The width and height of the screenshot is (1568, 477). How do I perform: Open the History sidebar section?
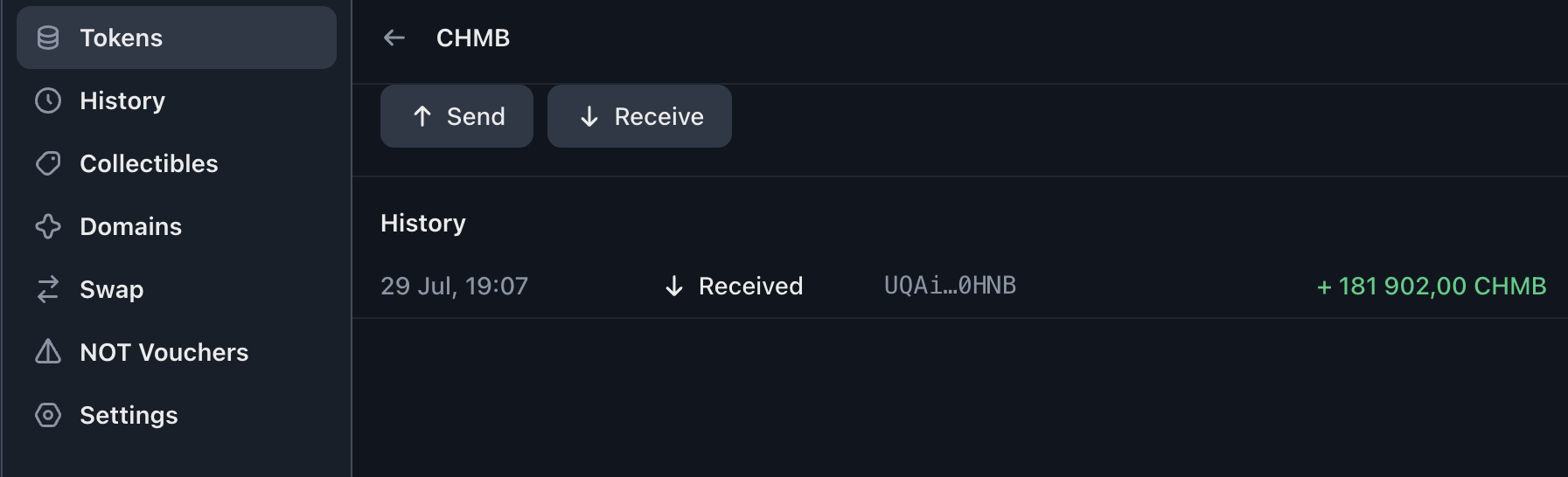click(x=177, y=100)
